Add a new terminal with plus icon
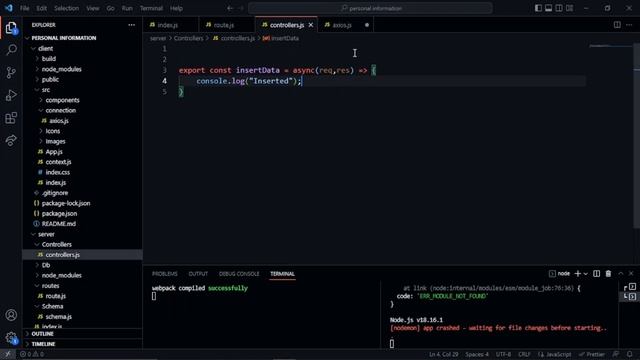The image size is (640, 360). [578, 273]
